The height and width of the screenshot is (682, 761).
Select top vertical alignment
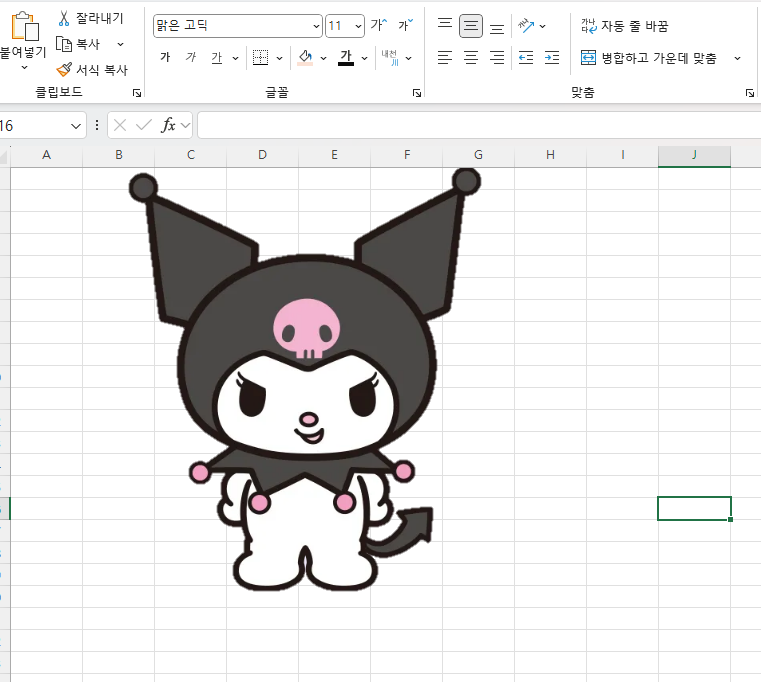coord(445,25)
